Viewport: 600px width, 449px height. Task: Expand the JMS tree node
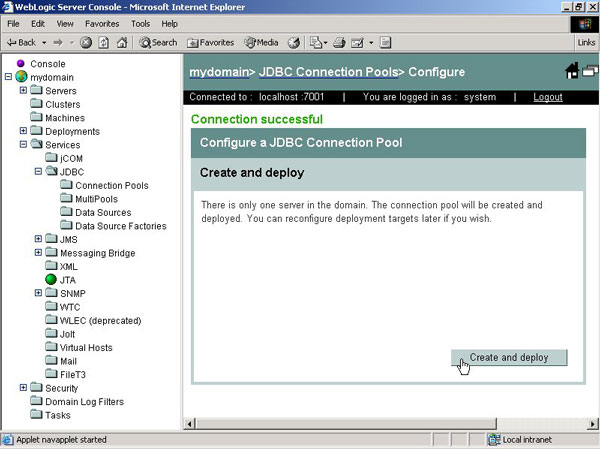coord(38,239)
